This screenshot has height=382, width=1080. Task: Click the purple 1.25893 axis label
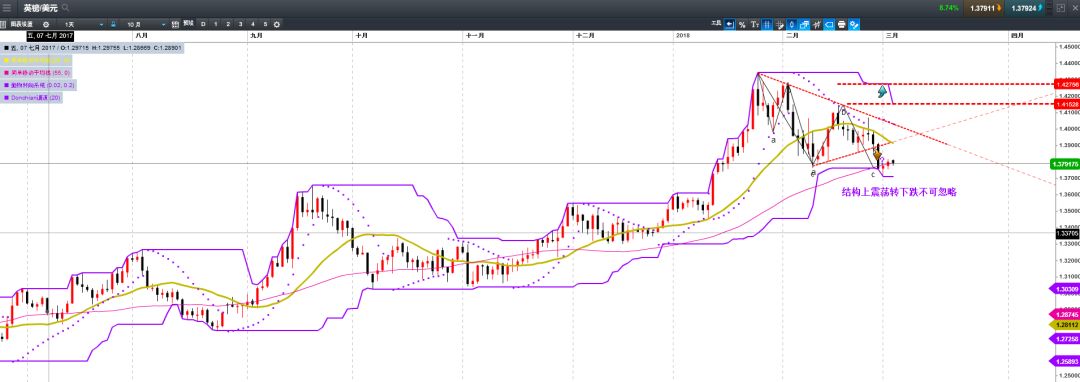1064,361
